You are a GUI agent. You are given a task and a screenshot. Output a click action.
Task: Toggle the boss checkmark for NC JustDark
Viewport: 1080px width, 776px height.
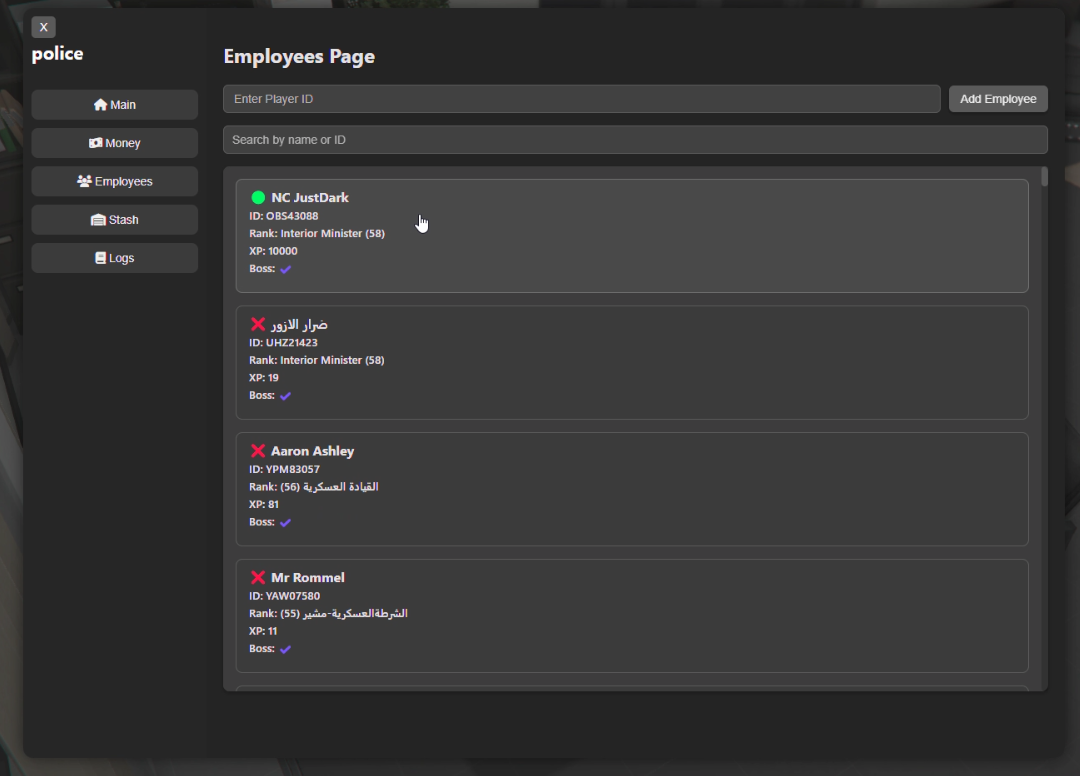(285, 268)
